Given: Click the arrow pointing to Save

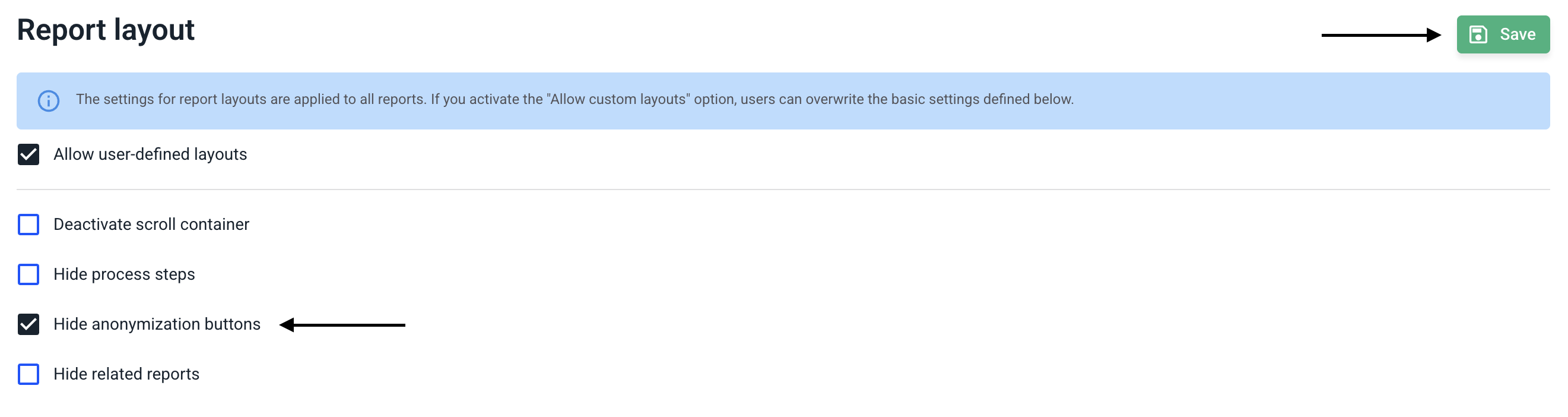Looking at the screenshot, I should [x=1380, y=36].
